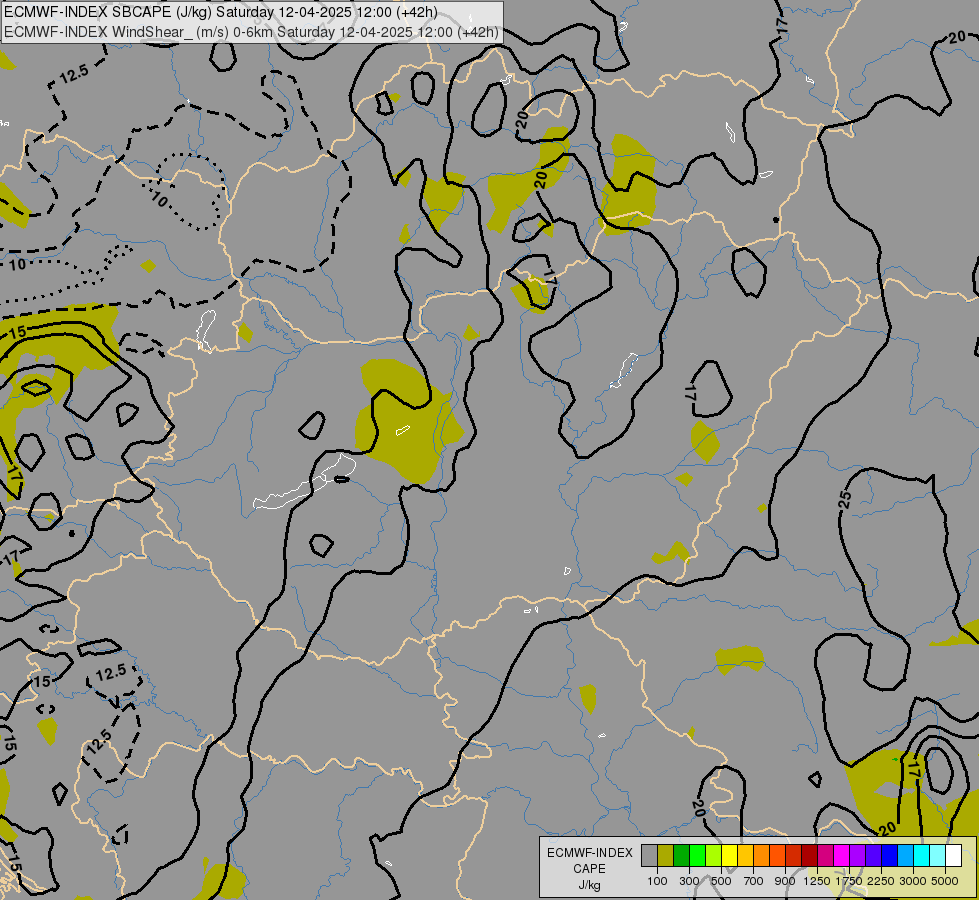Choose the bright green legend swatch
This screenshot has width=979, height=900.
(697, 855)
